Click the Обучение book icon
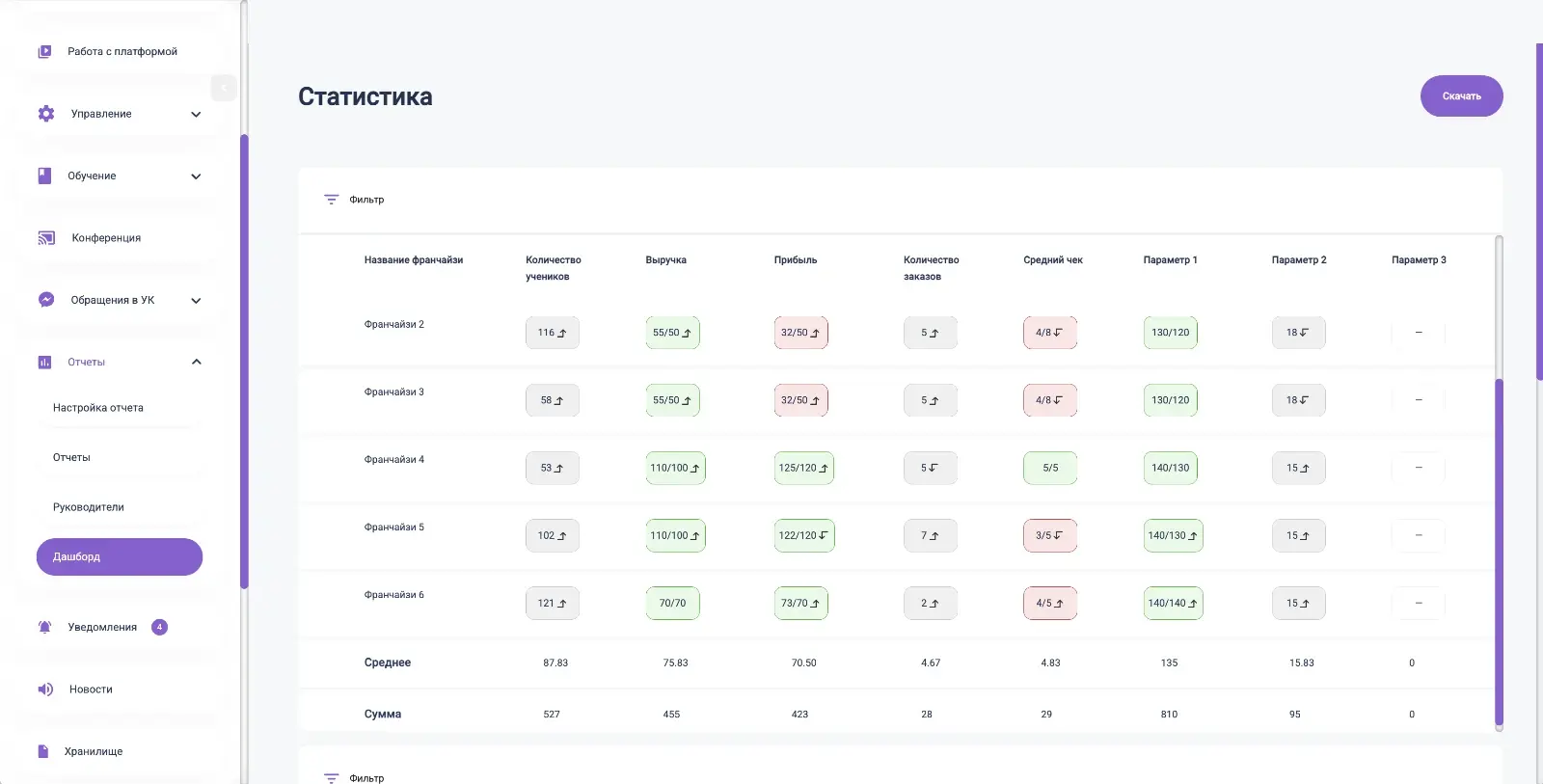1543x784 pixels. [44, 176]
